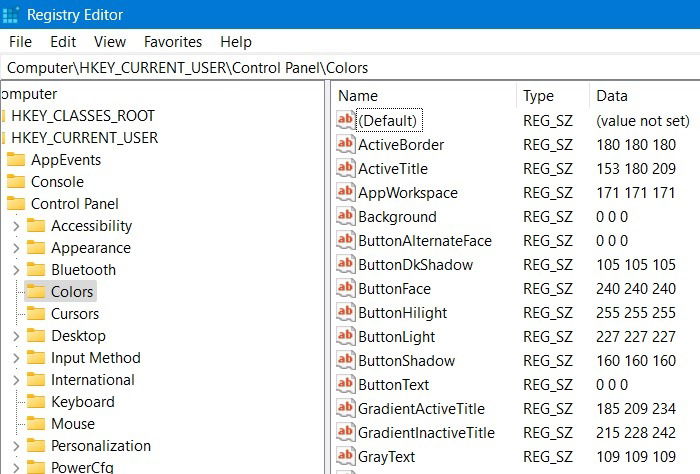Click the AppEvents folder icon
This screenshot has height=474, width=700.
tap(16, 159)
